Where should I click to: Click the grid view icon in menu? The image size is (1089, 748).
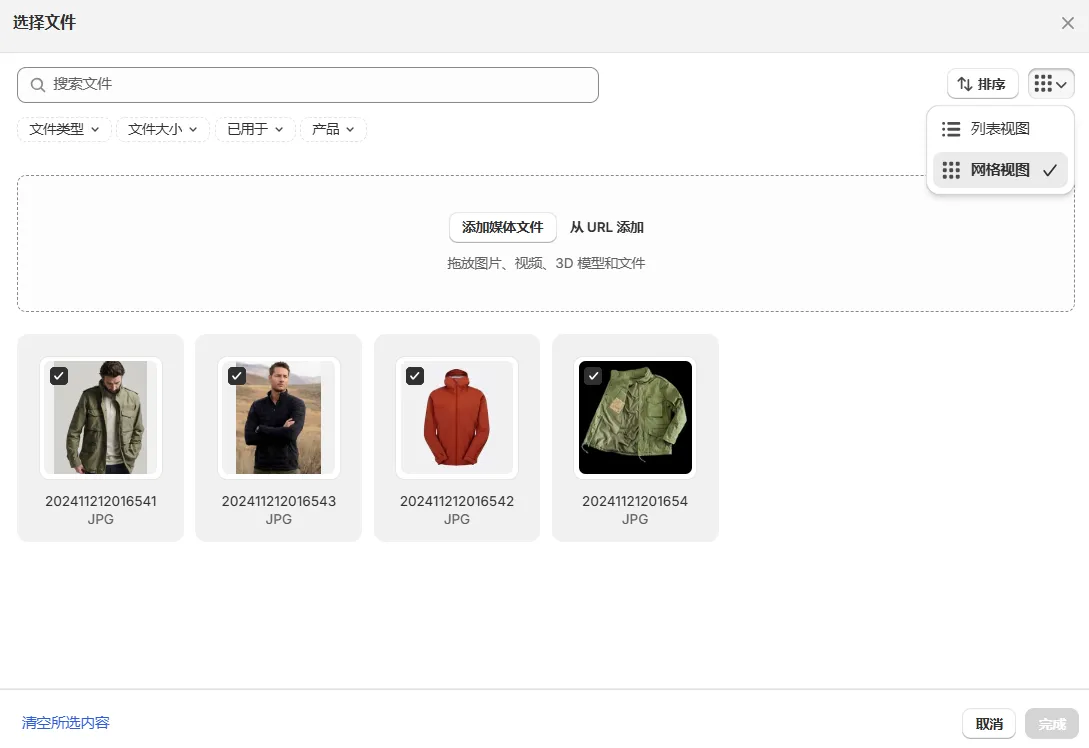(951, 170)
